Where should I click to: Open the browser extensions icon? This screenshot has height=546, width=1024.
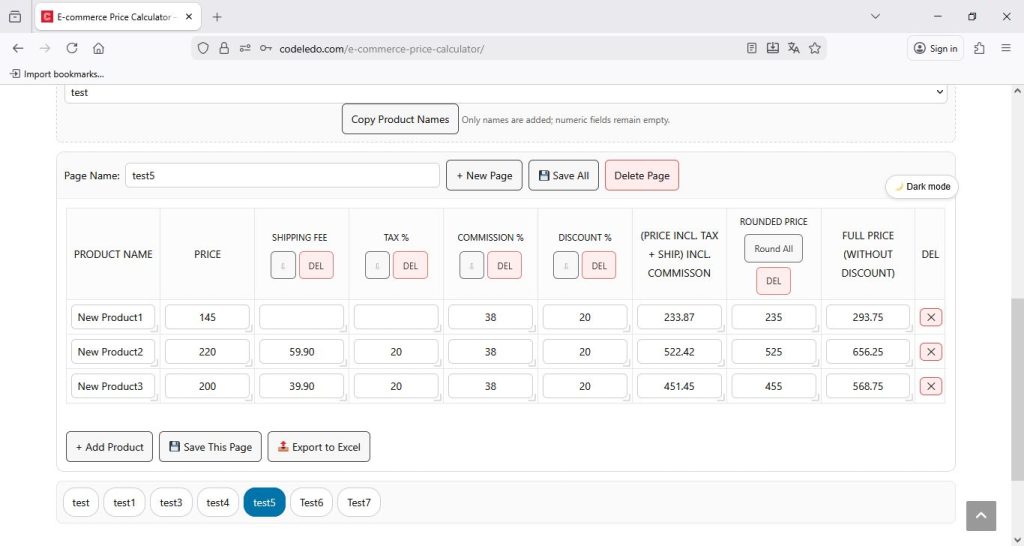click(979, 48)
